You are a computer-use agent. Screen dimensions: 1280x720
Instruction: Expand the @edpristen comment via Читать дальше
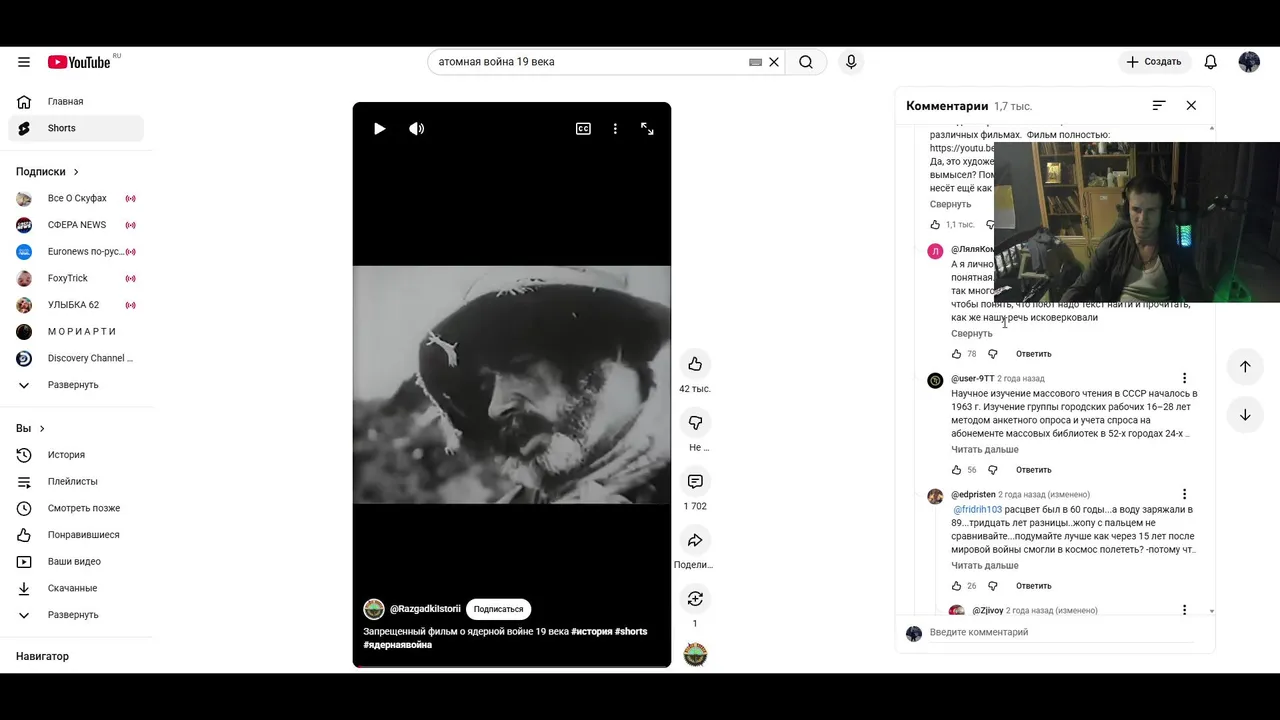tap(985, 566)
